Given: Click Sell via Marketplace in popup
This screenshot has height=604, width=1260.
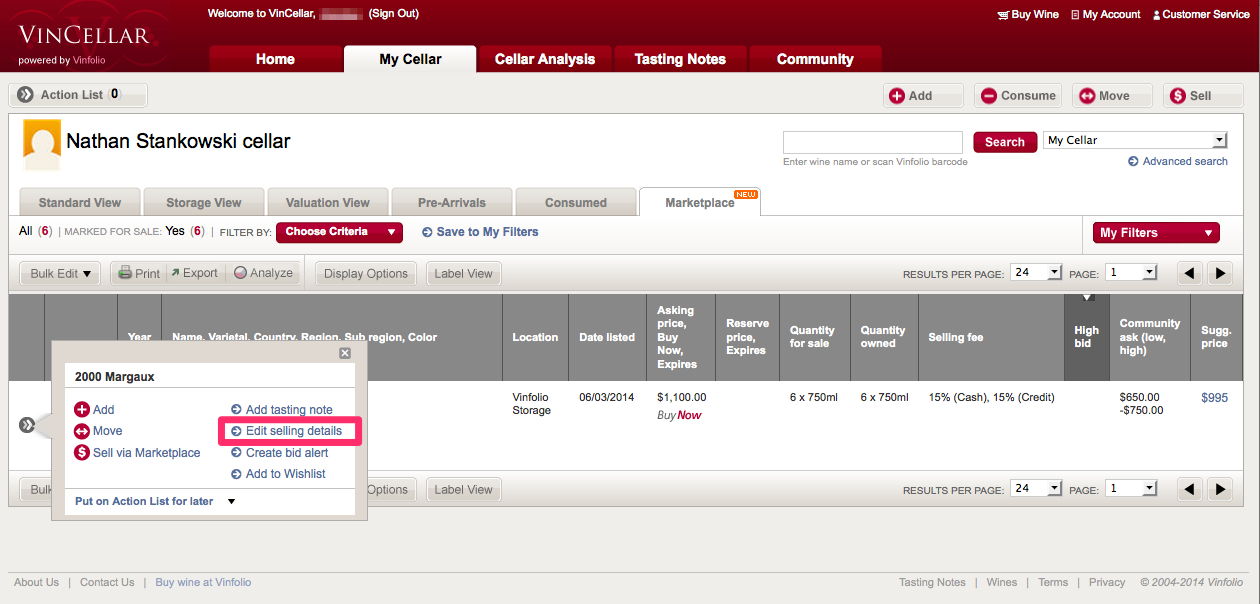Looking at the screenshot, I should pyautogui.click(x=137, y=453).
